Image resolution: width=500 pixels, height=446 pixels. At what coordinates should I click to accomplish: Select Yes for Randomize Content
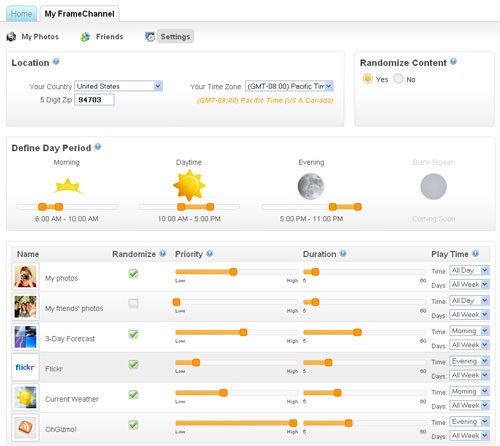(367, 79)
